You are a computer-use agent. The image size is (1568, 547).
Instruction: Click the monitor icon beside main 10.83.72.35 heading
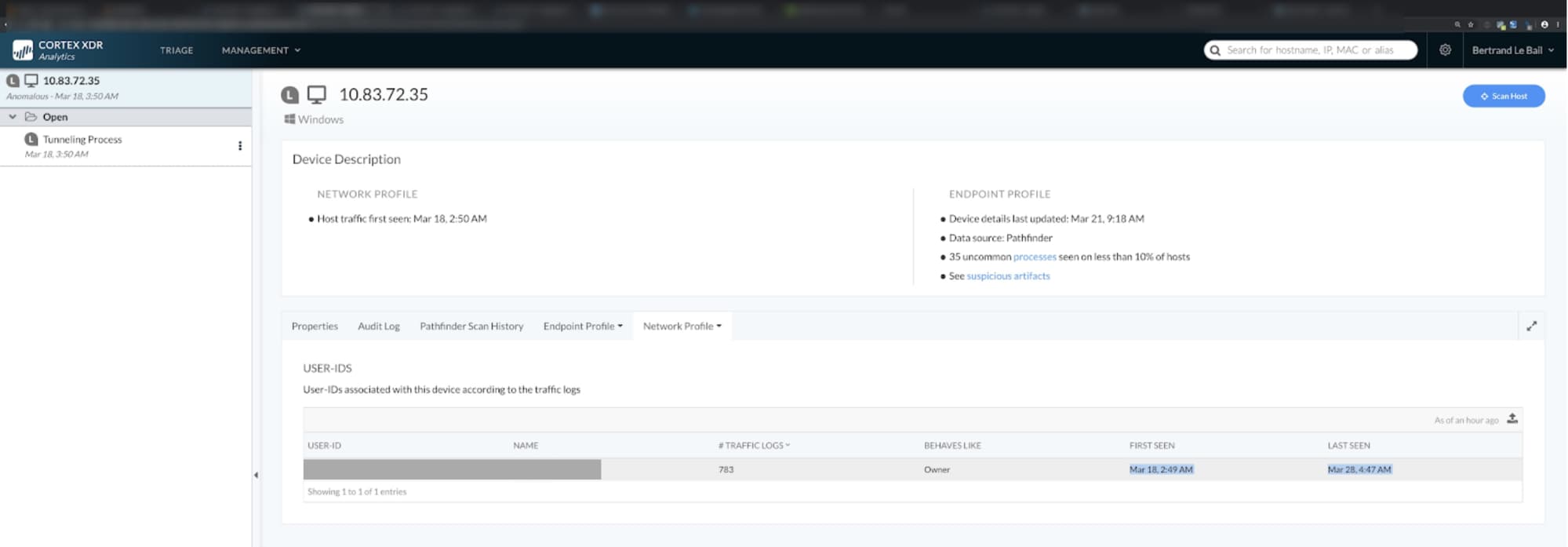click(316, 95)
